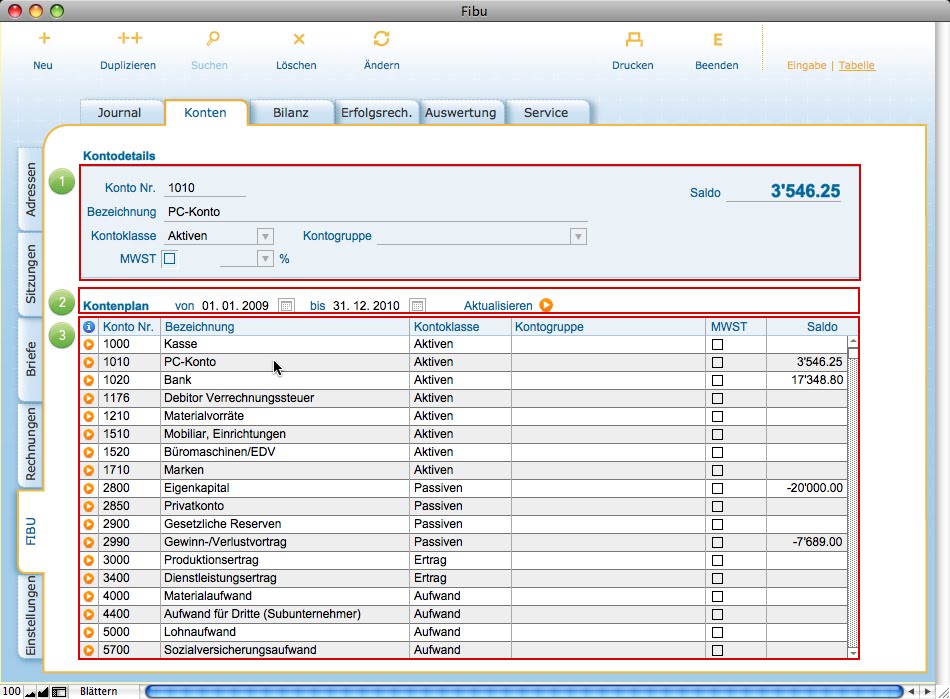Open account 5700 Sozialversicherungsaufwand arrow icon
The height and width of the screenshot is (699, 950).
pyautogui.click(x=89, y=651)
